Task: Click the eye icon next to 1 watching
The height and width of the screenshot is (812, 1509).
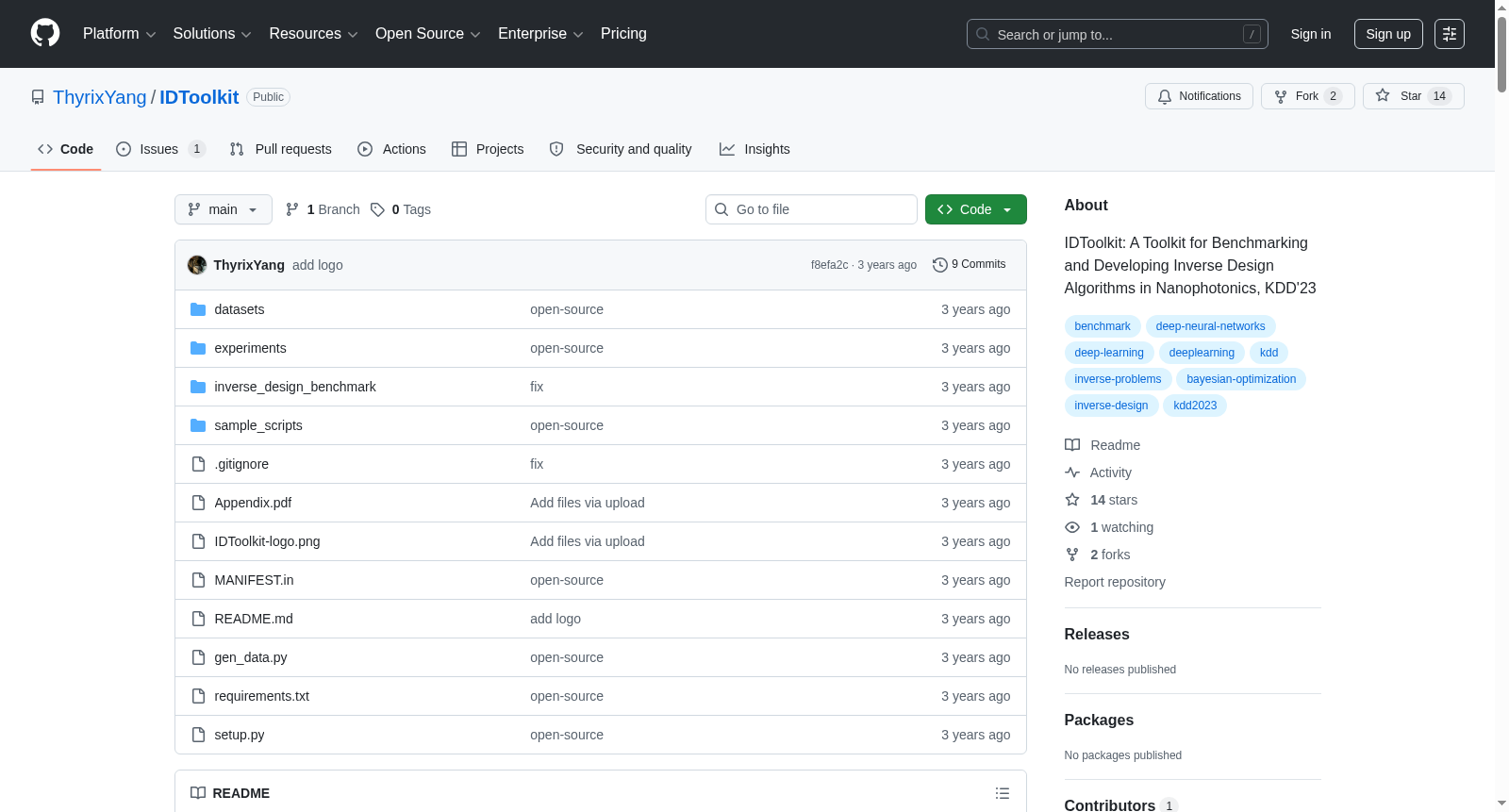Action: click(x=1072, y=527)
